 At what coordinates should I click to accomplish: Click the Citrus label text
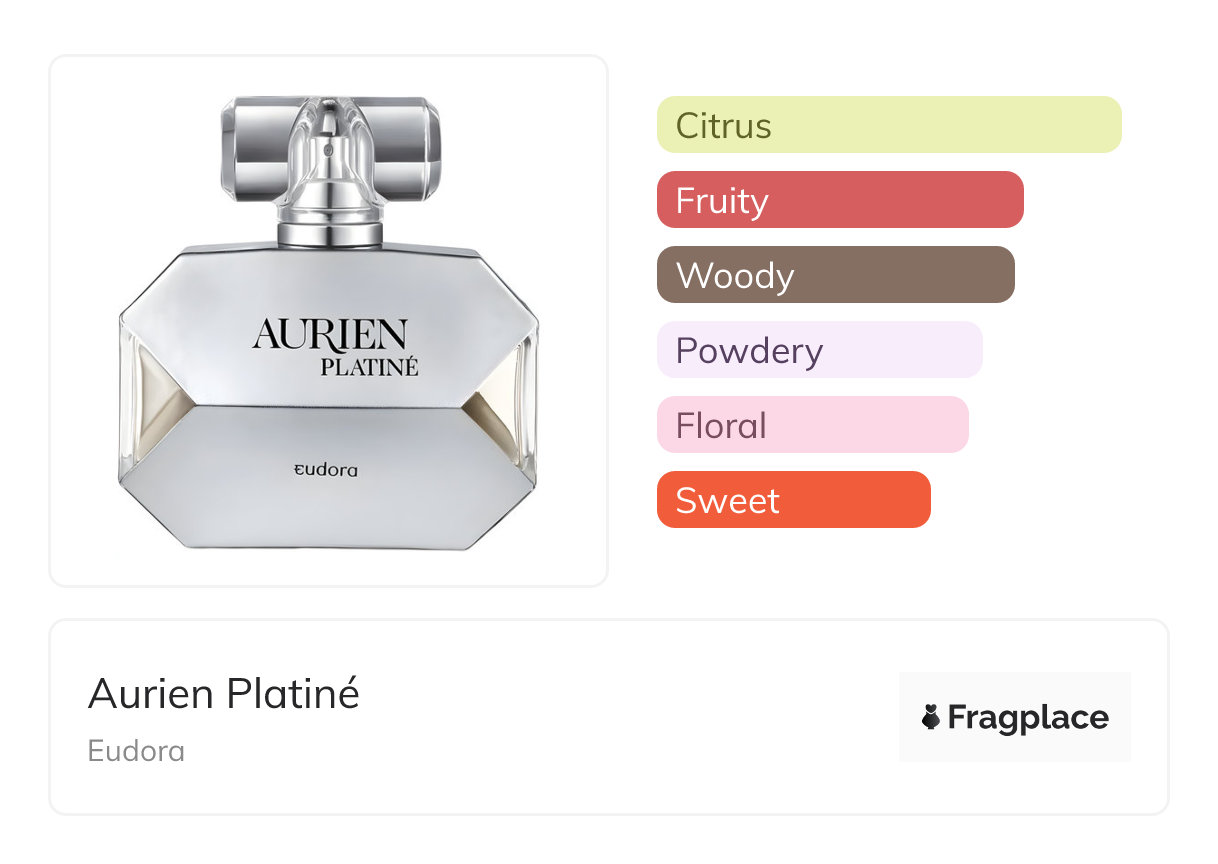pos(723,126)
